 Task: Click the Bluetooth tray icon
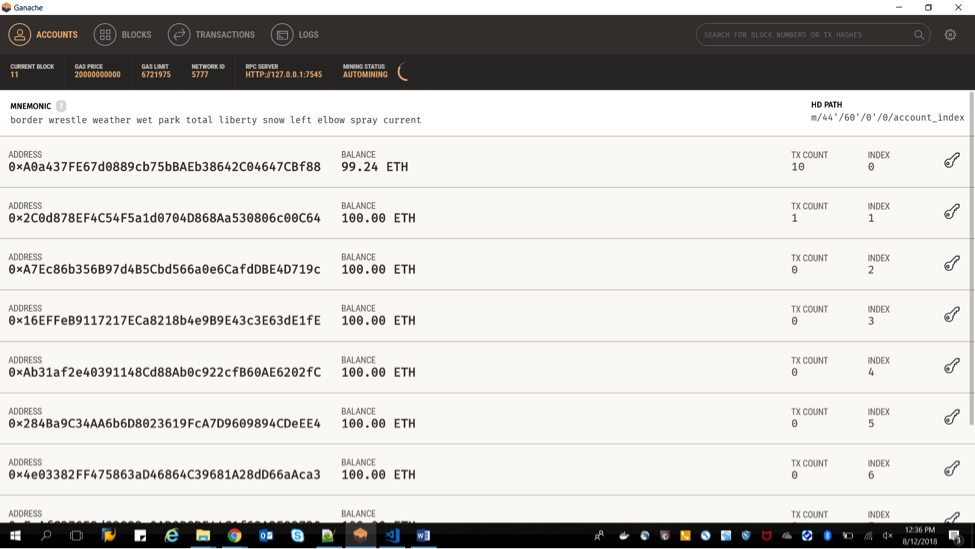coord(827,535)
